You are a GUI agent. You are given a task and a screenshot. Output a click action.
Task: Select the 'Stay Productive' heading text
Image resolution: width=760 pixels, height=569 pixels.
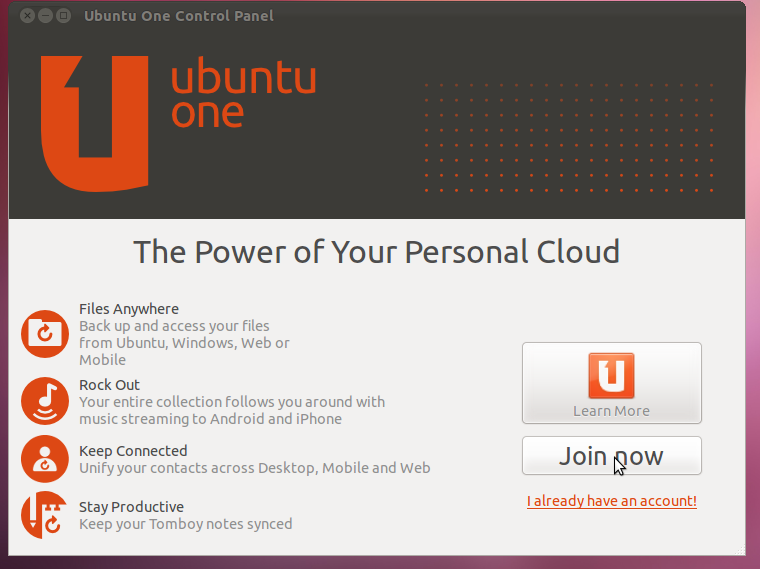[x=131, y=507]
